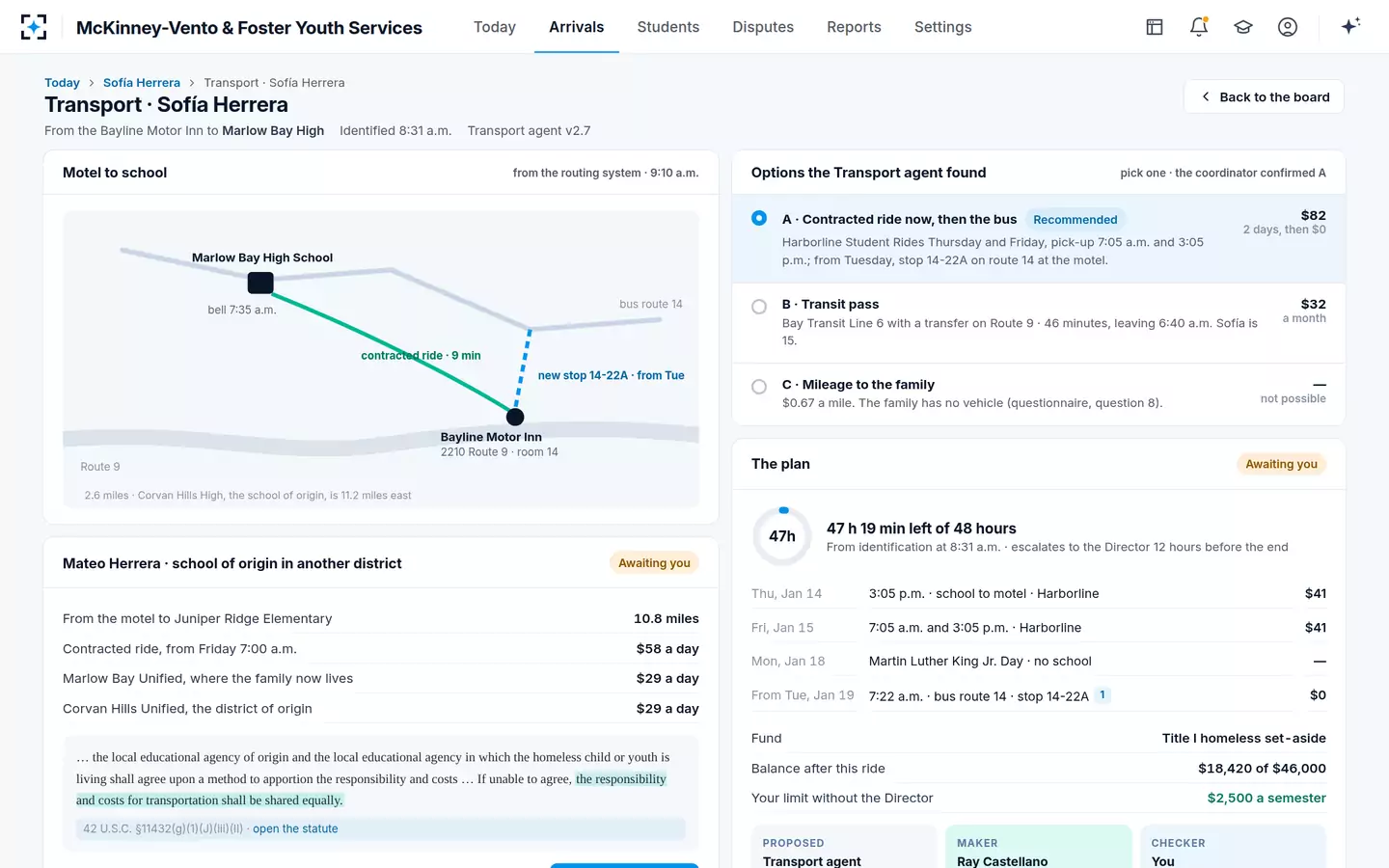1389x868 pixels.
Task: Click the PROPOSED Transport agent card
Action: click(x=844, y=847)
